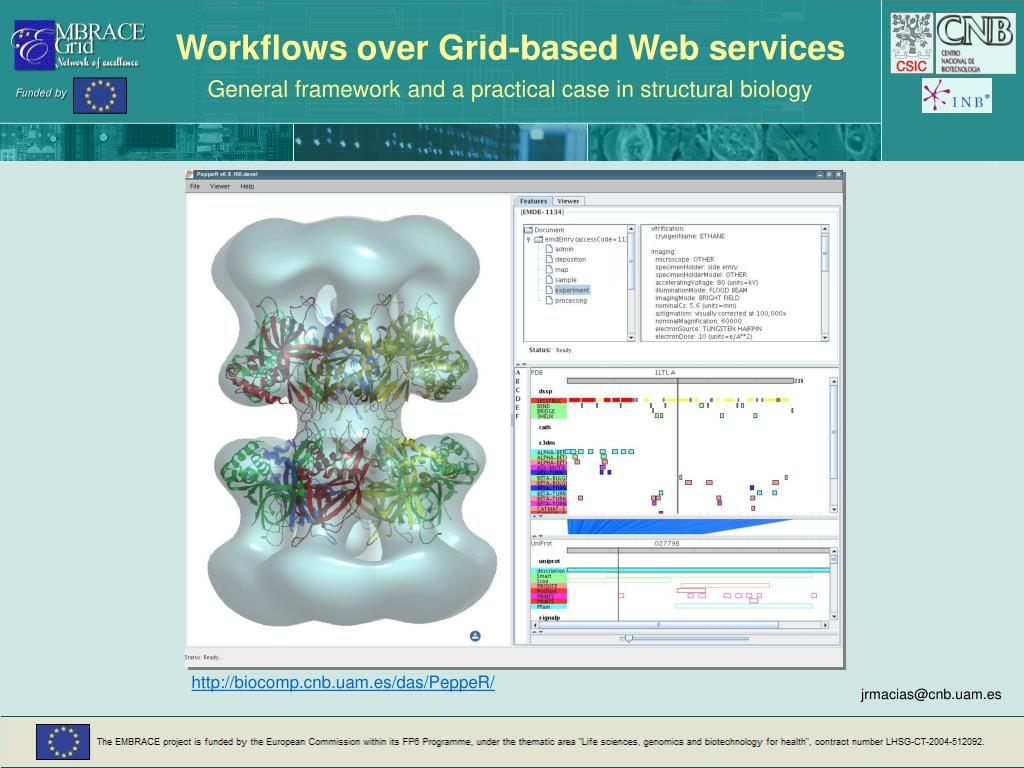Select chain F in the chain list
Screen dimensions: 1024x768
pos(518,416)
